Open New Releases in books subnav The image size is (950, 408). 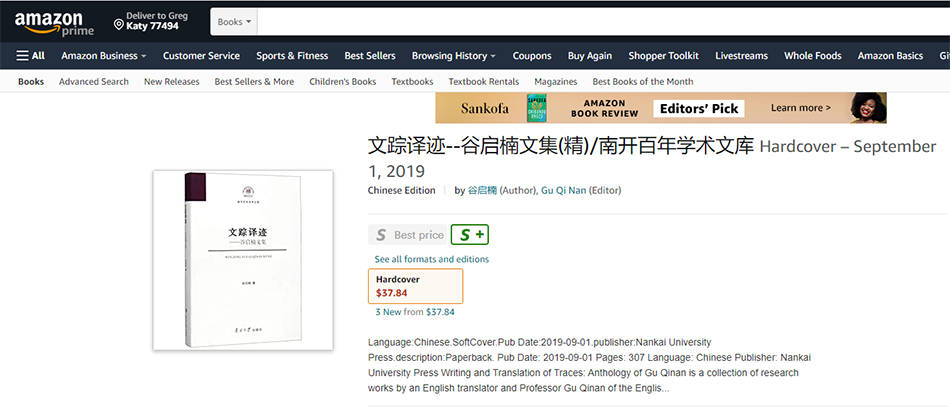[171, 81]
